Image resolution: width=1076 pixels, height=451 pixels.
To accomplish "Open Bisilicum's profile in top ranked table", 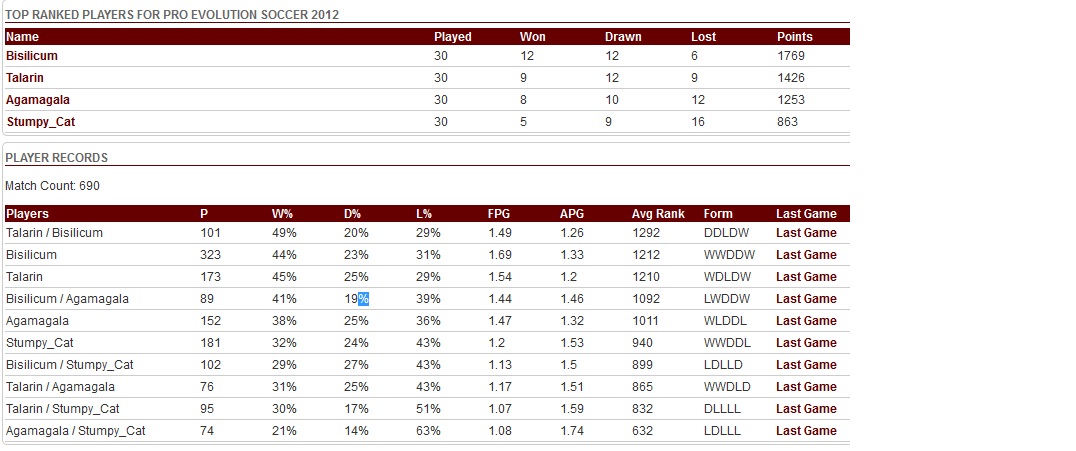I will click(x=32, y=56).
